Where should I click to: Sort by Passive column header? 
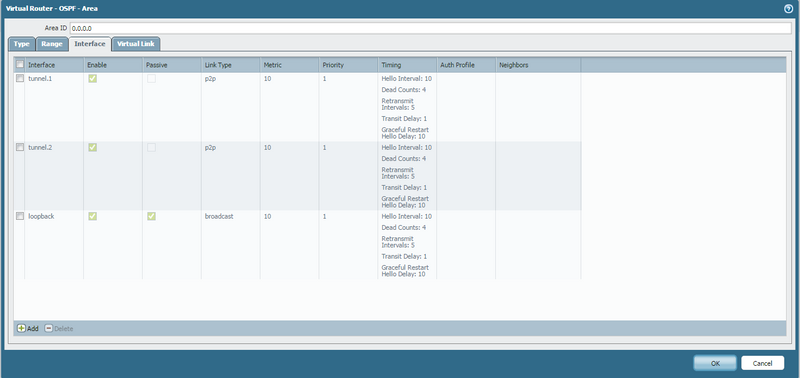pos(172,65)
